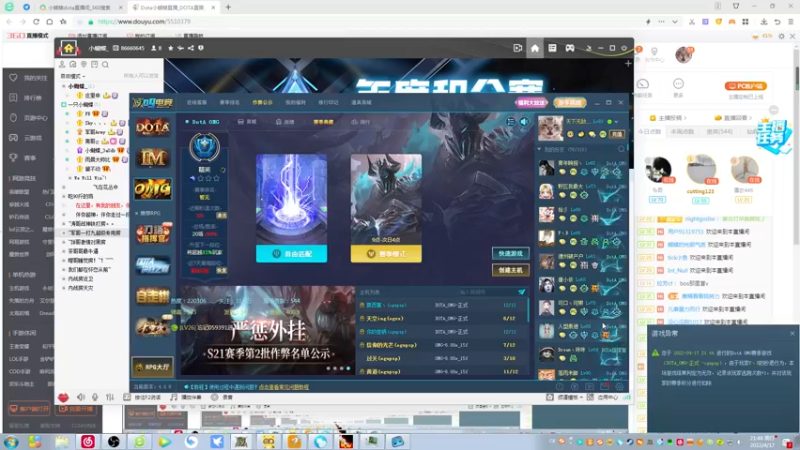Open YY audio mixer settings icon
The width and height of the screenshot is (800, 450).
click(x=110, y=397)
